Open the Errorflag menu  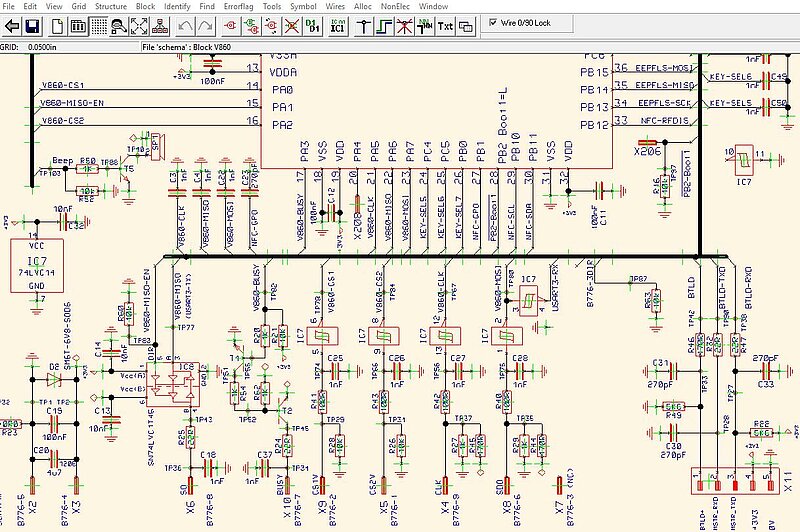pos(237,6)
